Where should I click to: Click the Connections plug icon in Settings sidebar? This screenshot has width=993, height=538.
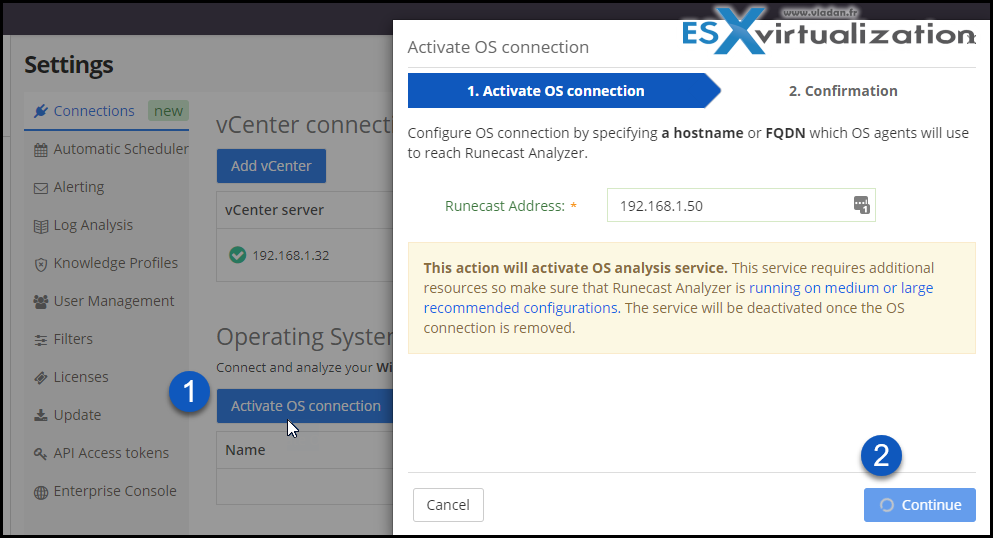point(41,111)
